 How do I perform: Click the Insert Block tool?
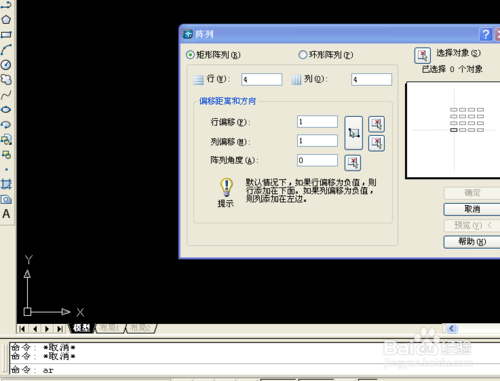(6, 140)
